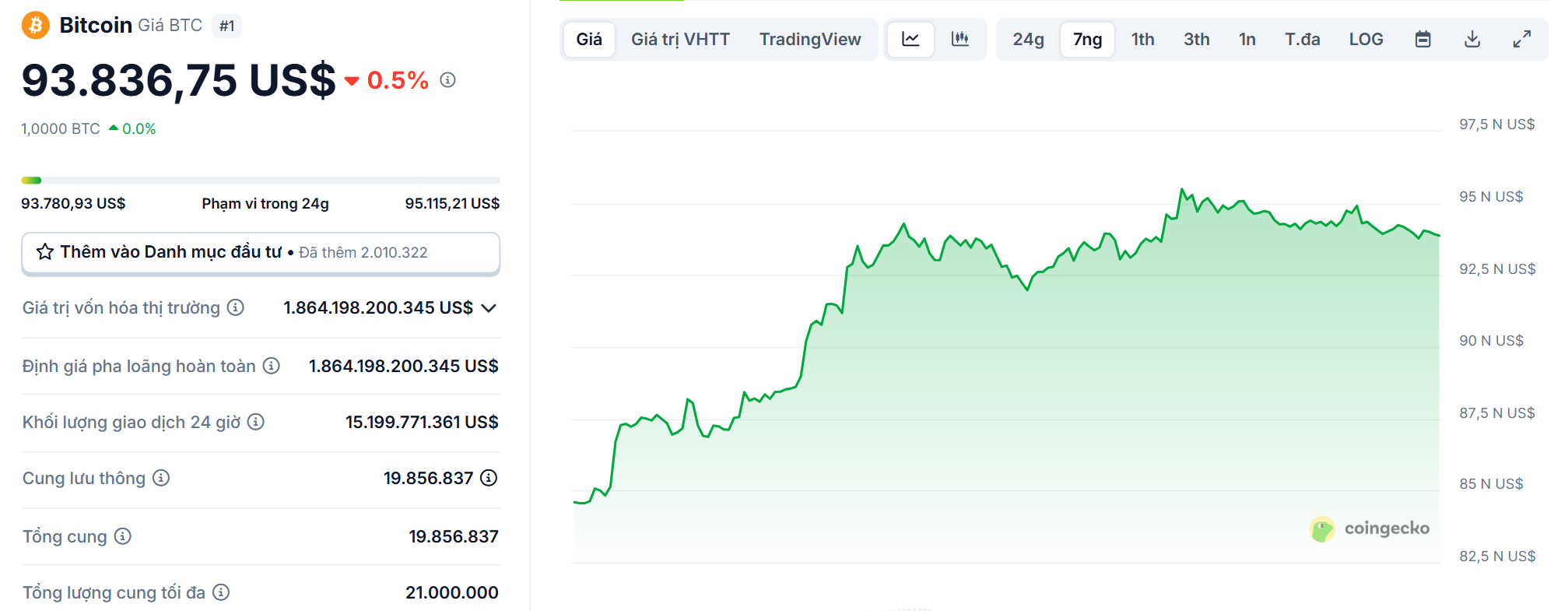1568x611 pixels.
Task: Open info icon beside Định giá pha loãng hoàn toàn
Action: coord(272,366)
